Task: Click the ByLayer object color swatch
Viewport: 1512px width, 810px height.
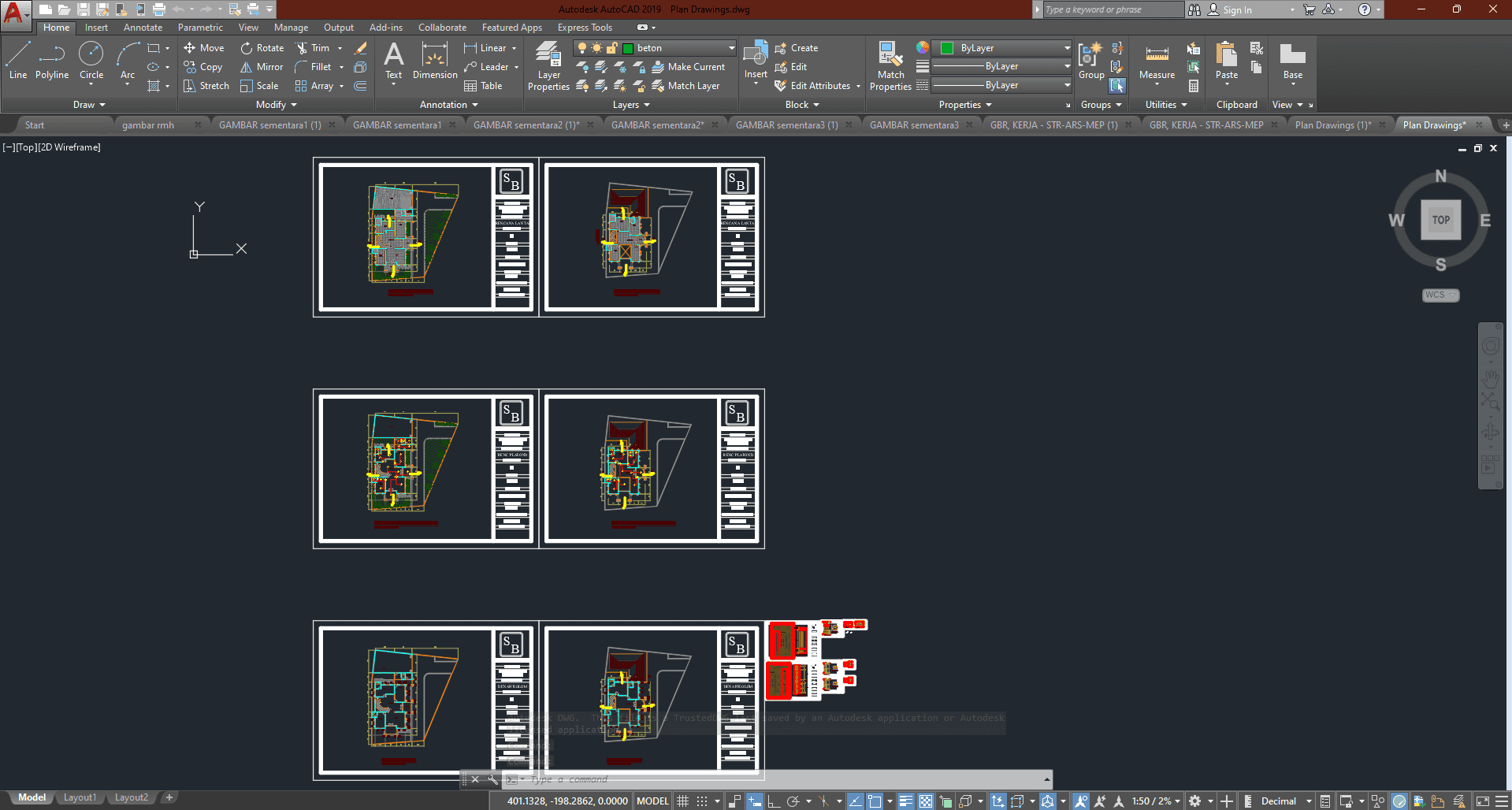Action: pos(948,48)
